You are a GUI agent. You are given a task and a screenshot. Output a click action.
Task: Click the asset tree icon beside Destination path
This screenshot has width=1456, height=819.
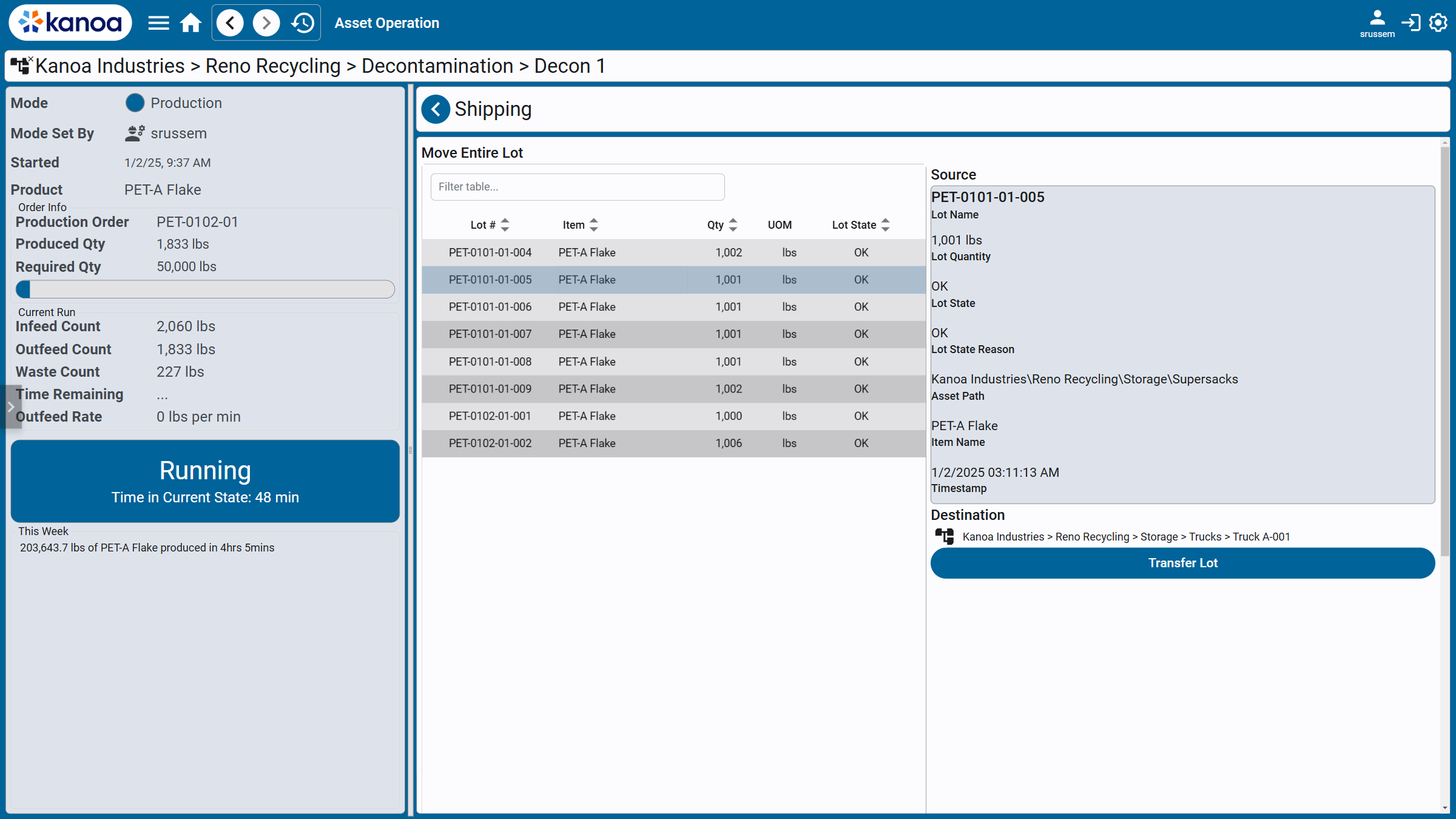point(945,537)
